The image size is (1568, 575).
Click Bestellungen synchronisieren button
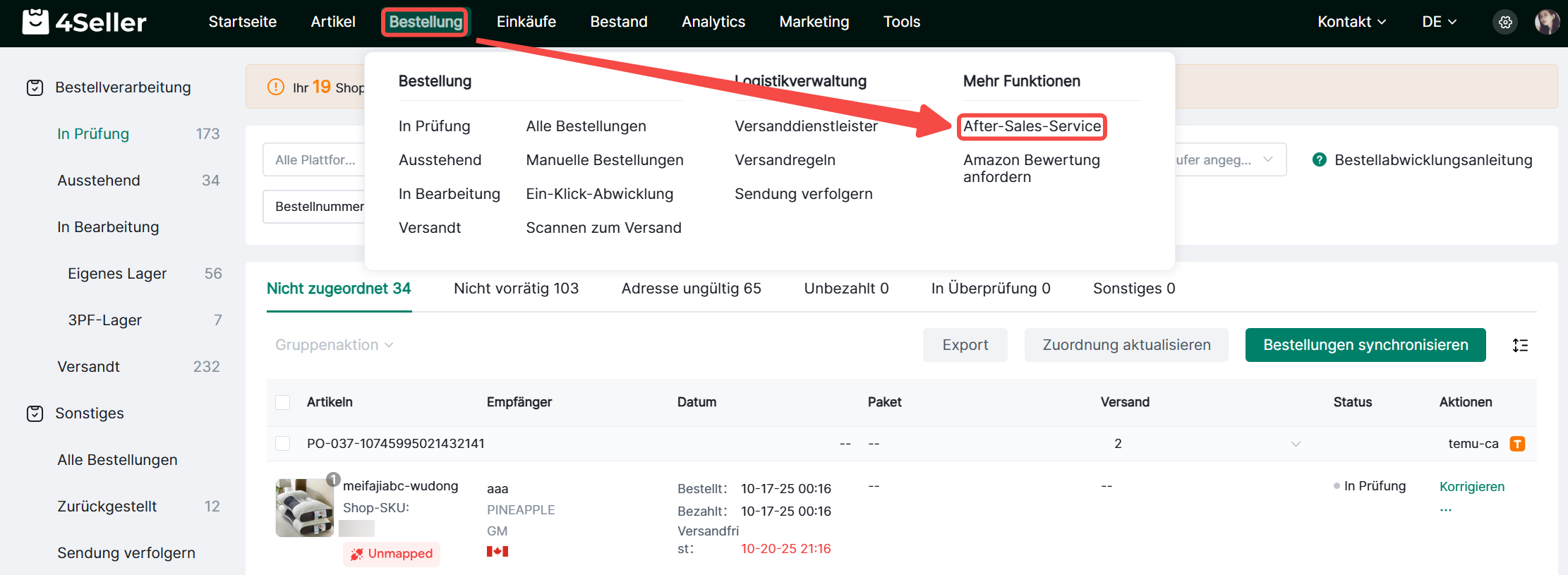coord(1365,345)
